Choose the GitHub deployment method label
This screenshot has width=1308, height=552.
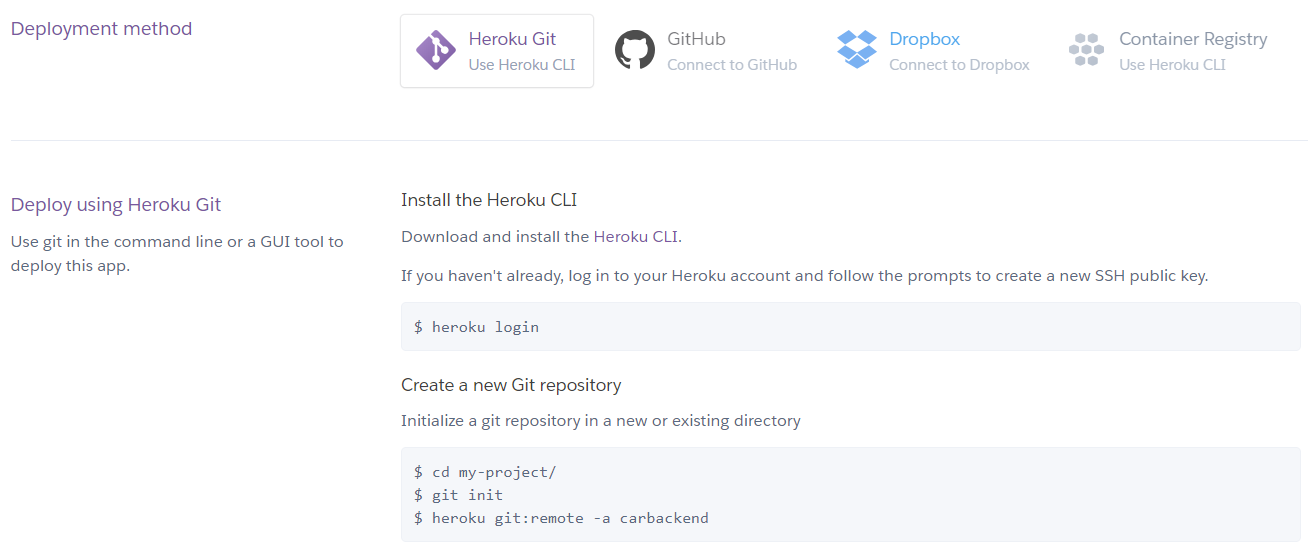click(x=697, y=39)
